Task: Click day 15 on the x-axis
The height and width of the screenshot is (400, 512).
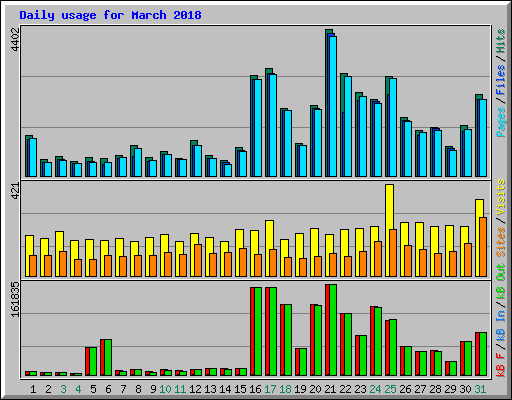Action: [x=240, y=389]
